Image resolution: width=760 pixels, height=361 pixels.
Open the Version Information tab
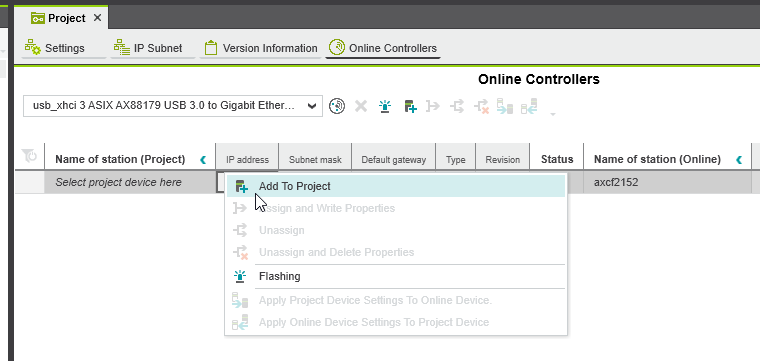(x=261, y=48)
